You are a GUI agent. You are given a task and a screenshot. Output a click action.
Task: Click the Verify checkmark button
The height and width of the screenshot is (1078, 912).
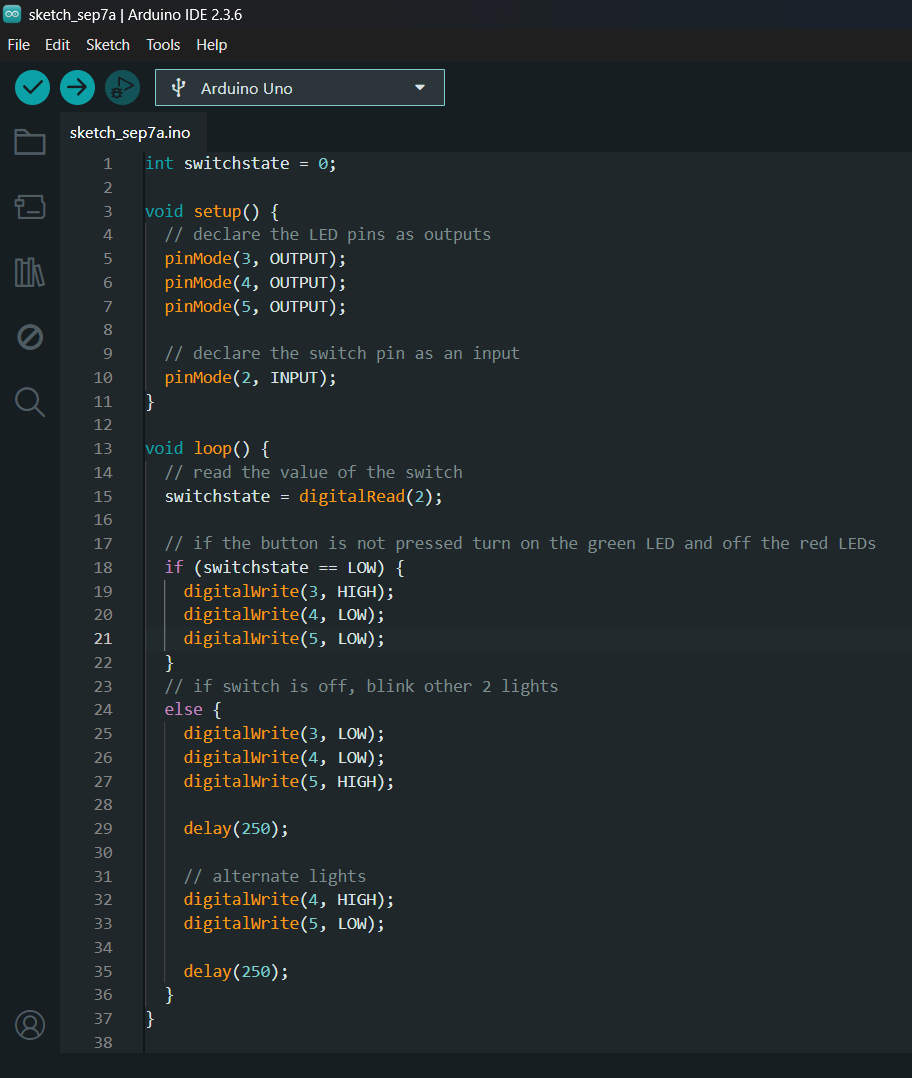[32, 87]
